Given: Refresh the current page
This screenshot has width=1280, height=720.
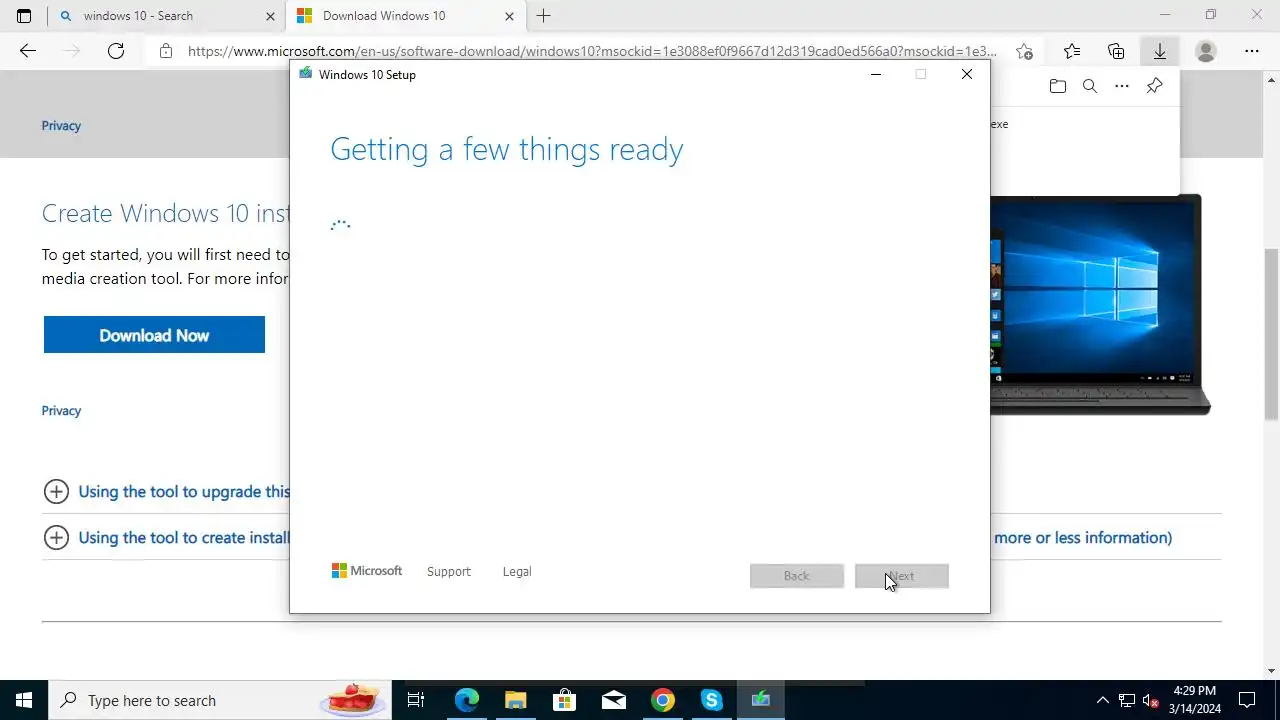Looking at the screenshot, I should (116, 51).
